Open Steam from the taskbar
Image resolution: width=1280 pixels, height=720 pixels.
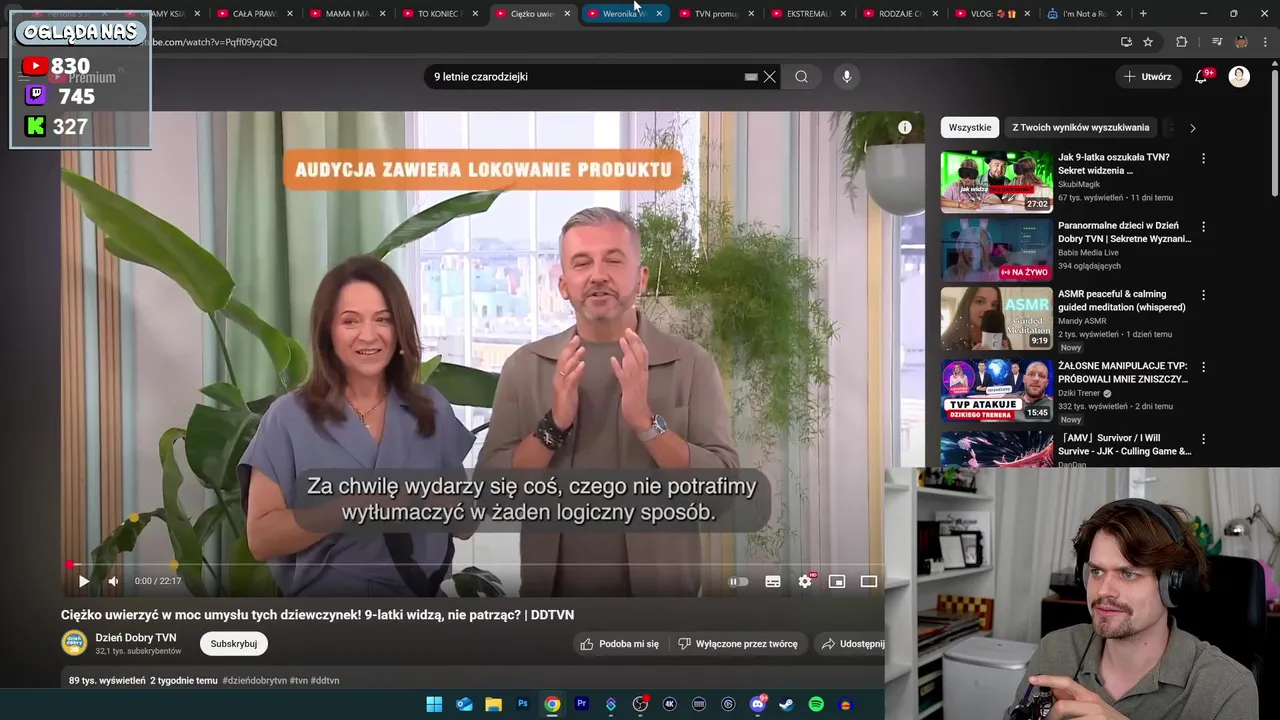787,704
